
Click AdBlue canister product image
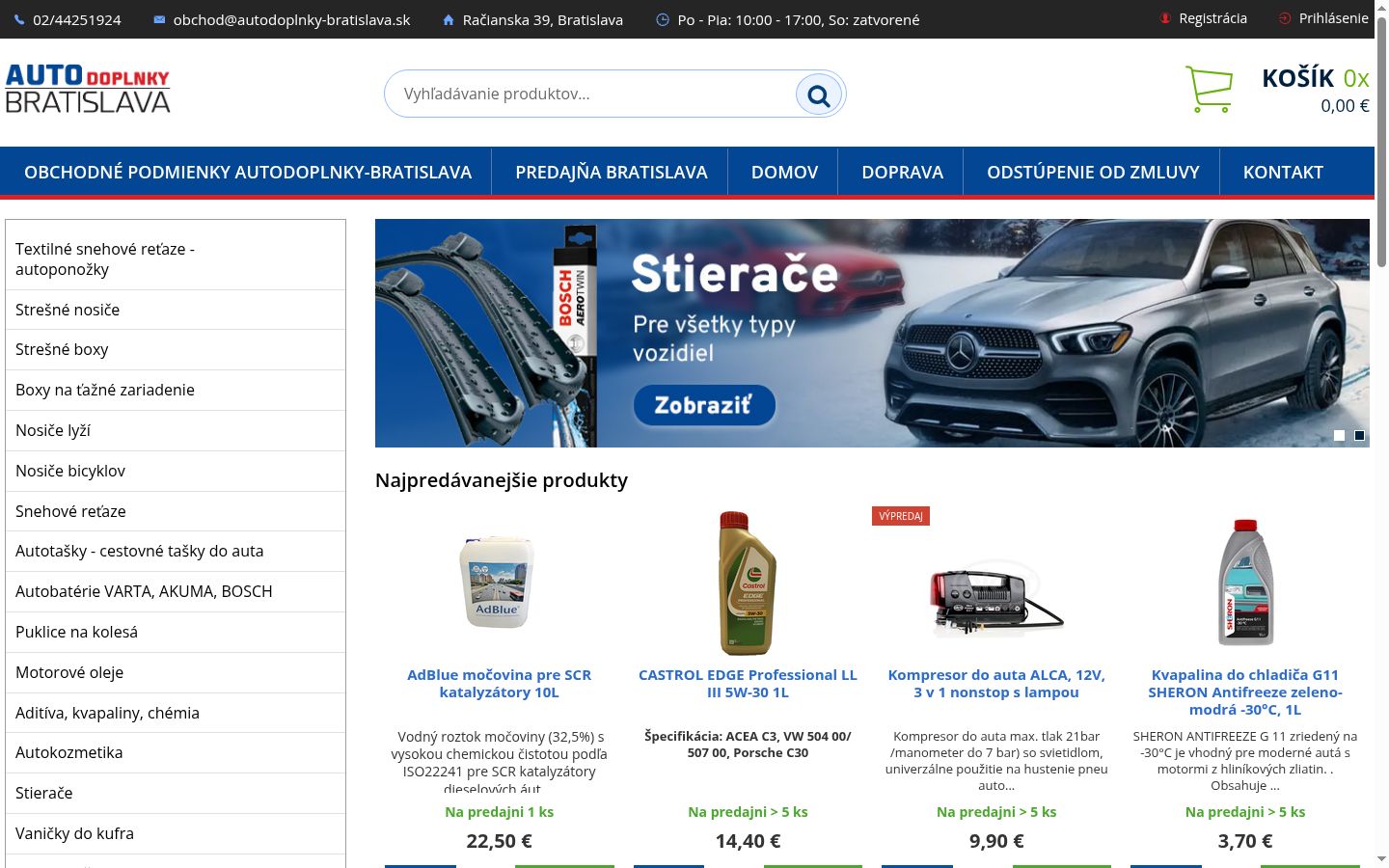[498, 583]
